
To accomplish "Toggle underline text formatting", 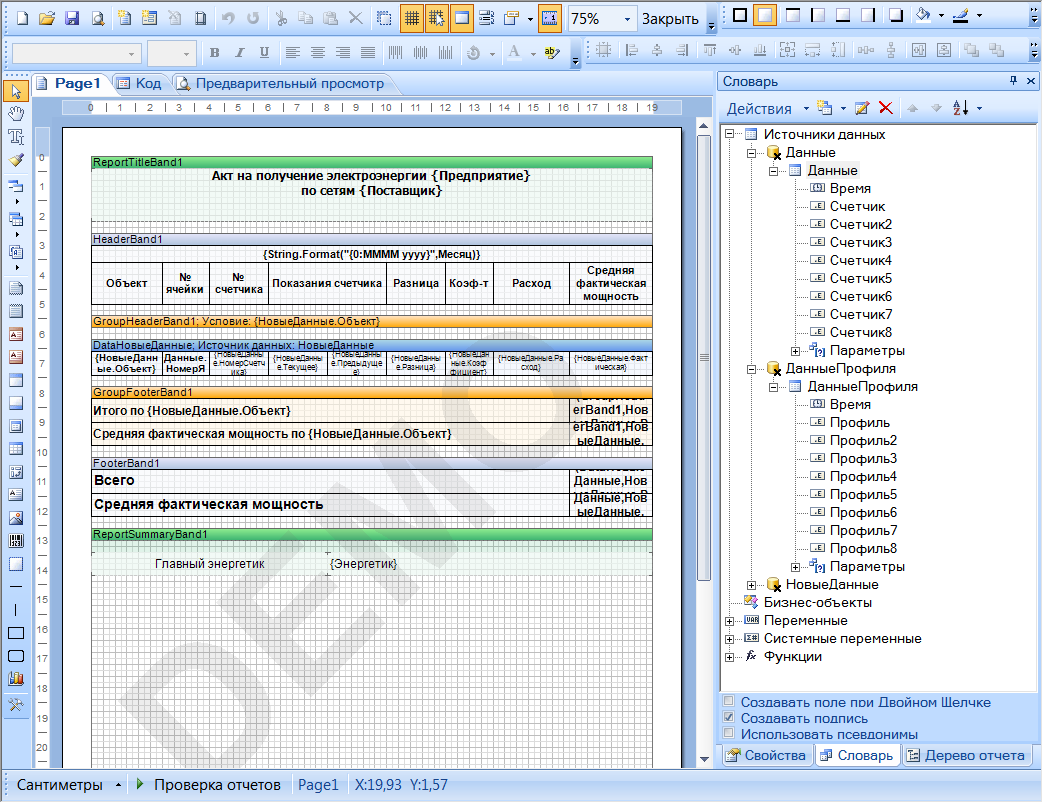I will [264, 53].
